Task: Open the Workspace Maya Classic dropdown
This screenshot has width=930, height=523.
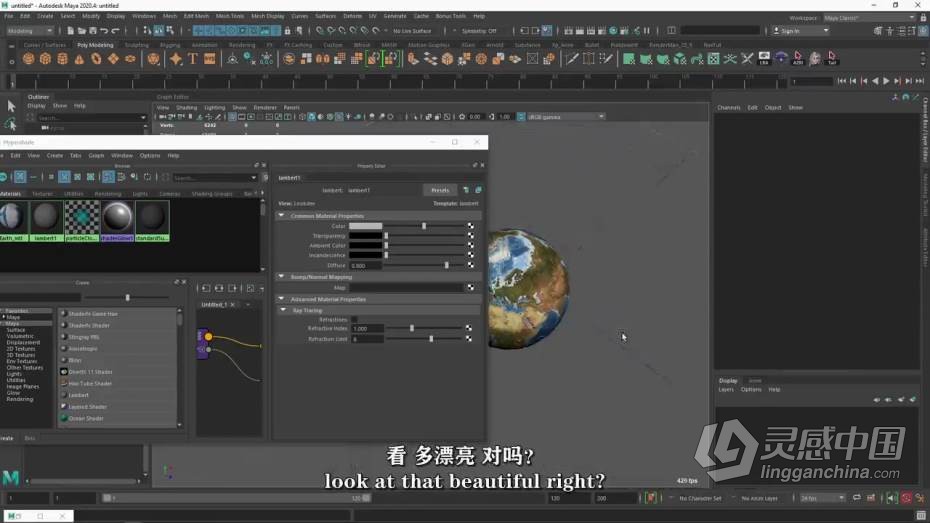Action: [x=869, y=18]
